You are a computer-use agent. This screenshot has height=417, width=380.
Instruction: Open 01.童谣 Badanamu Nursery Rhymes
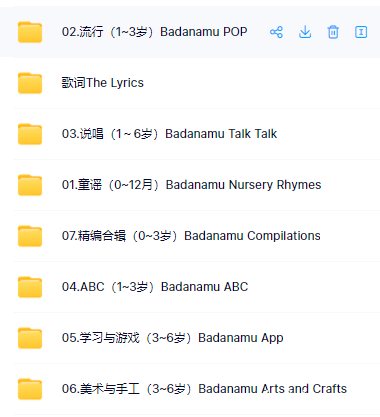click(191, 185)
